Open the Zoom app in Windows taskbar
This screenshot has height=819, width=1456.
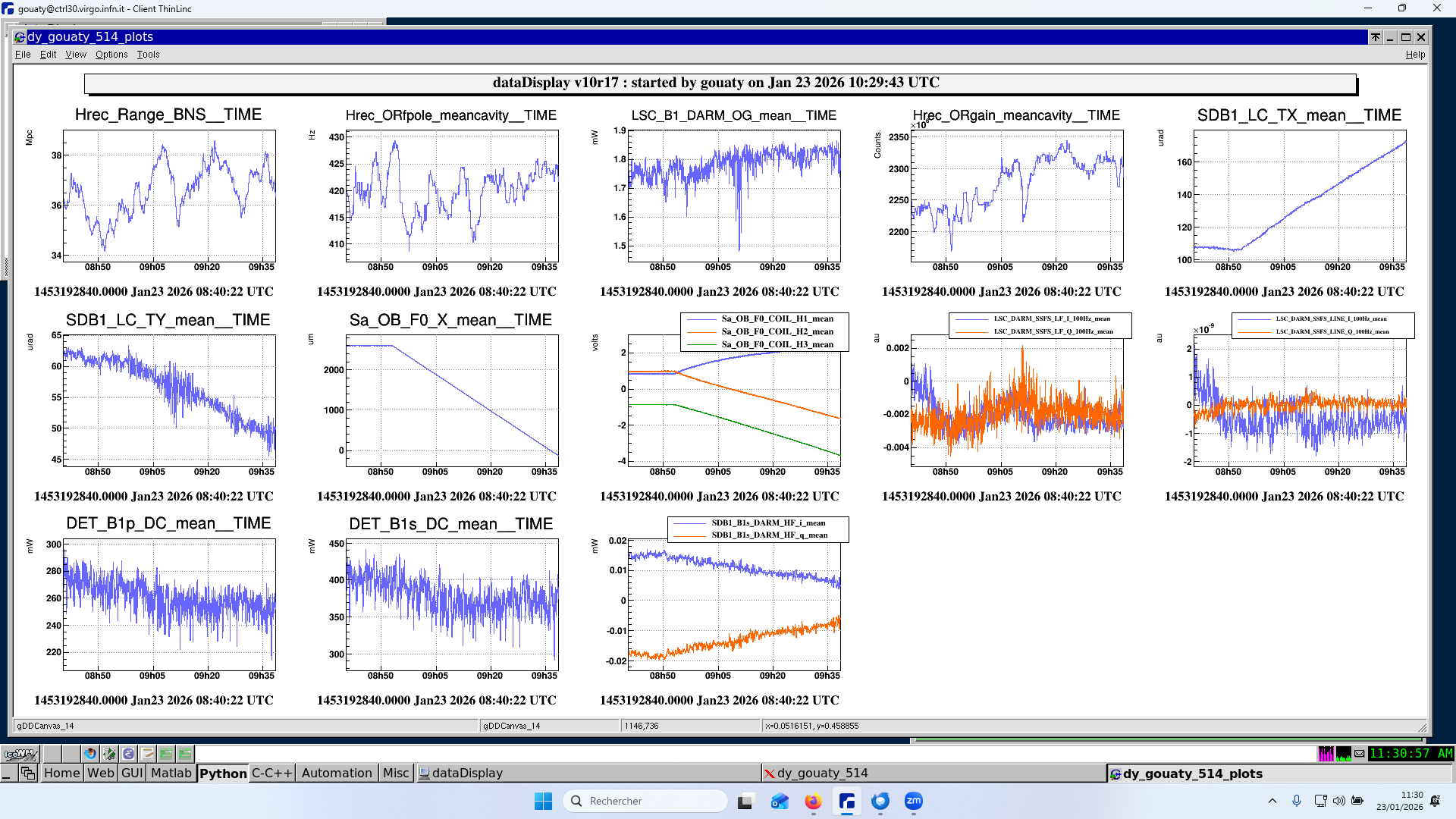click(x=913, y=801)
